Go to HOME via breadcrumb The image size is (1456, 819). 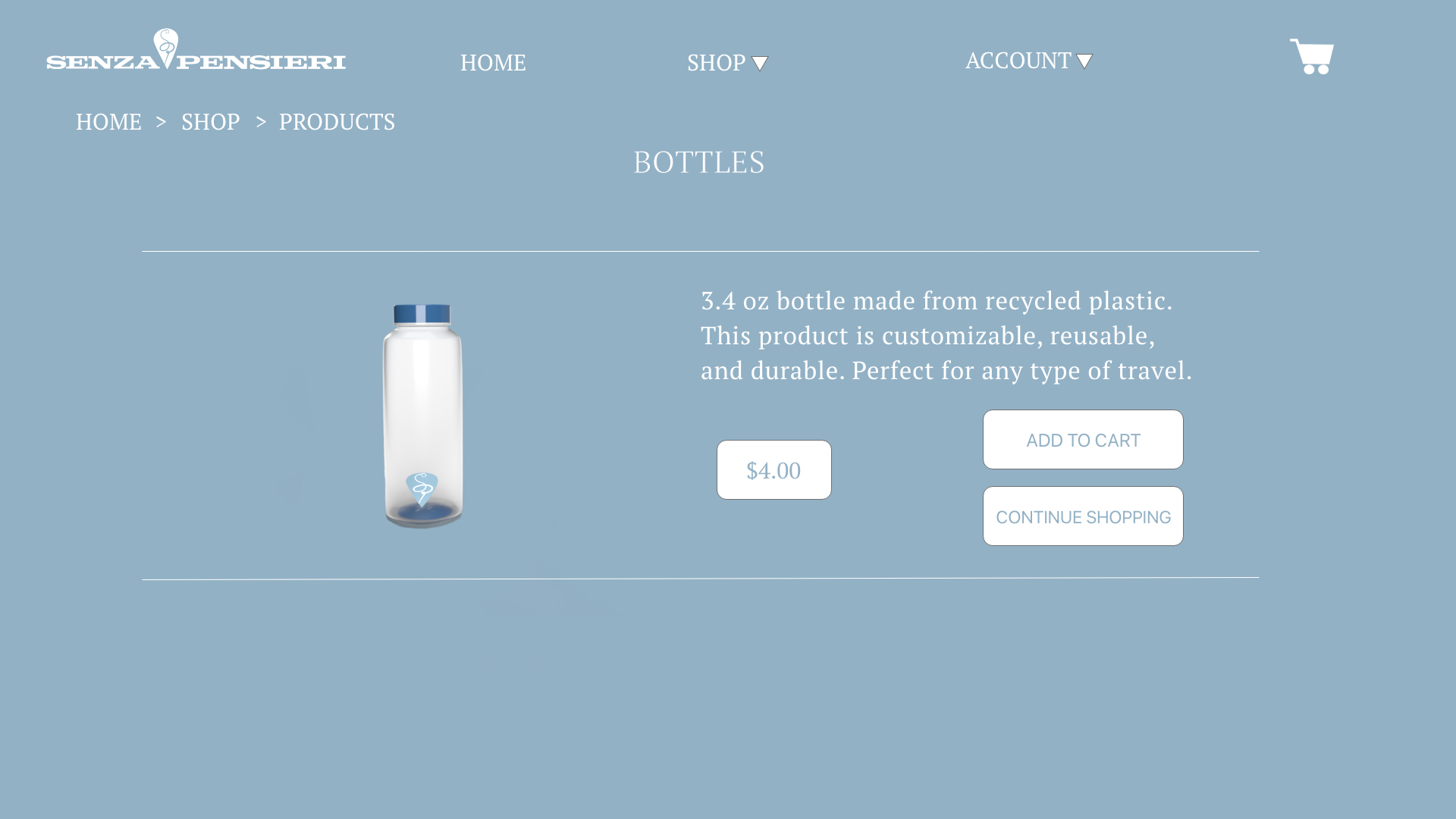tap(108, 121)
